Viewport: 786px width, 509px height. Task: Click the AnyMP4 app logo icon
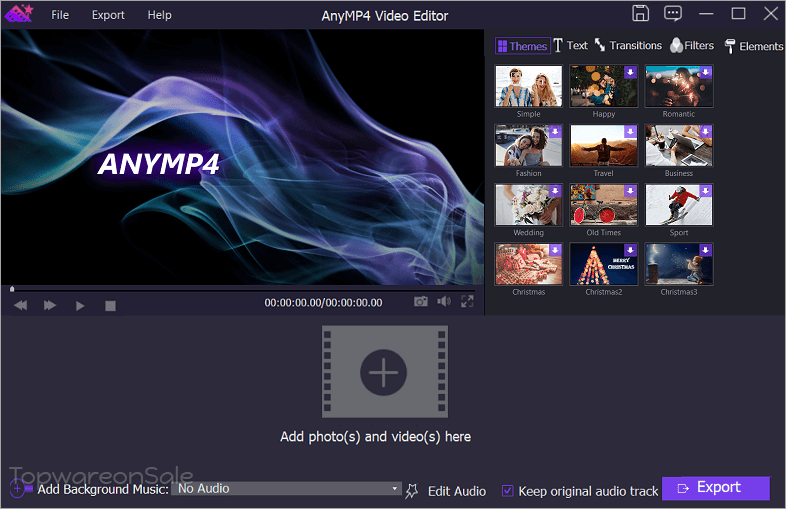click(x=19, y=14)
